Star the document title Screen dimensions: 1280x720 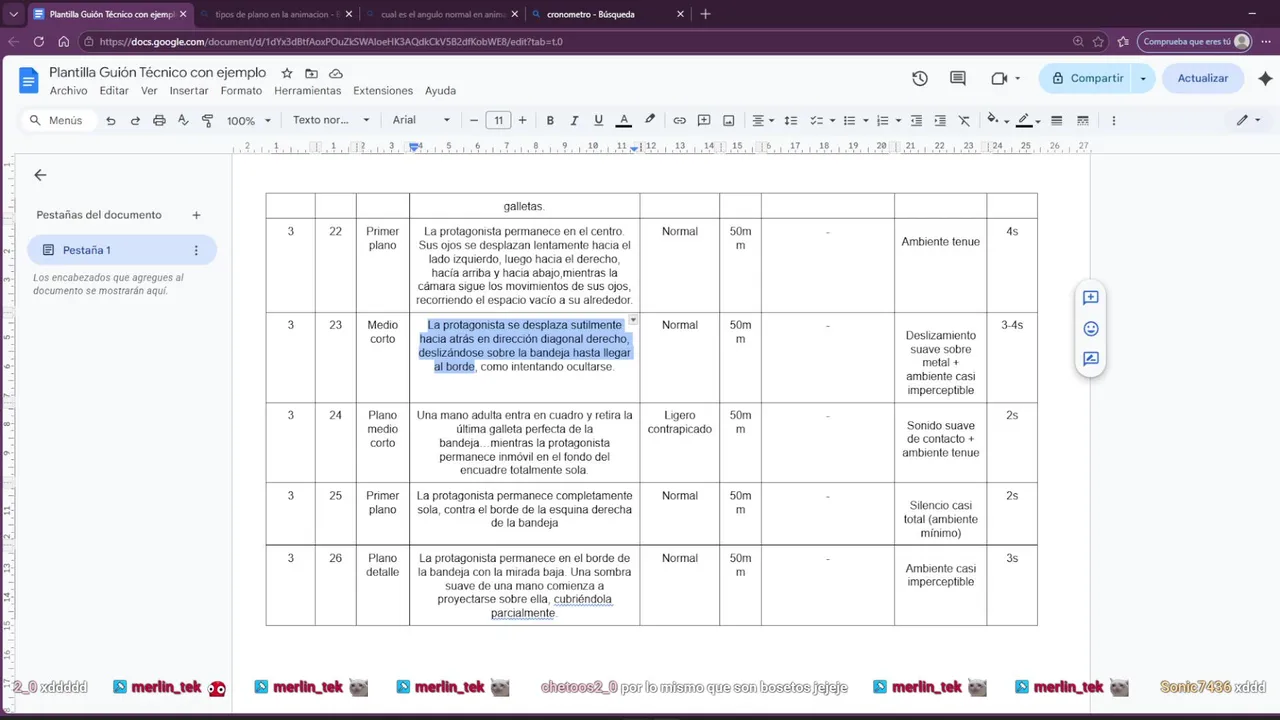pyautogui.click(x=287, y=73)
